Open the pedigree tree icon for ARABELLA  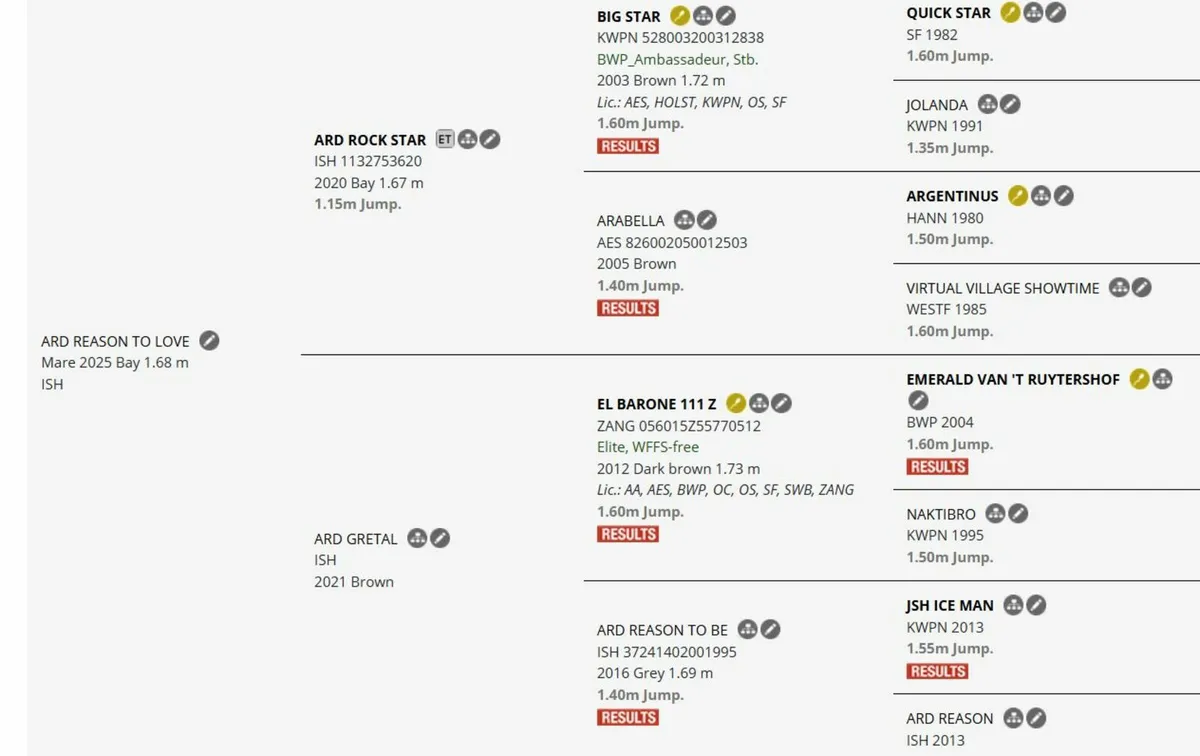click(684, 220)
